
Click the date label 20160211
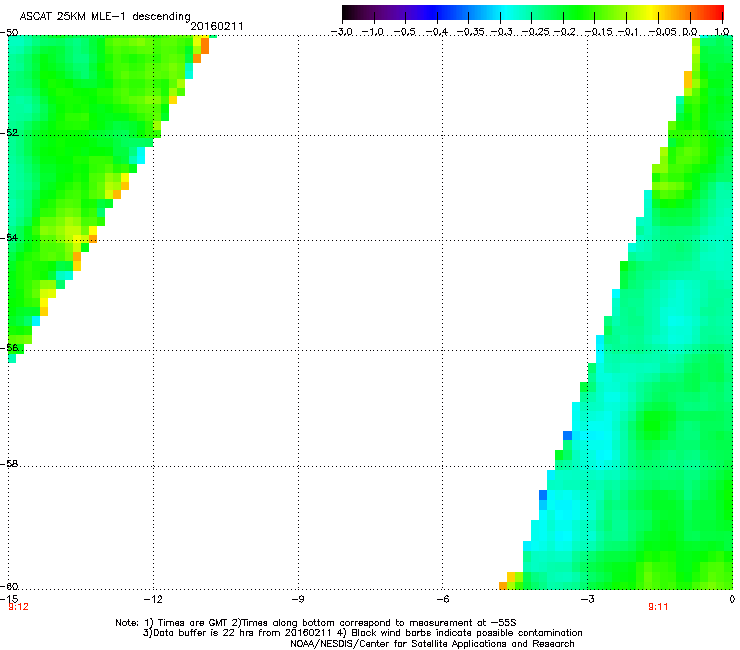click(217, 26)
